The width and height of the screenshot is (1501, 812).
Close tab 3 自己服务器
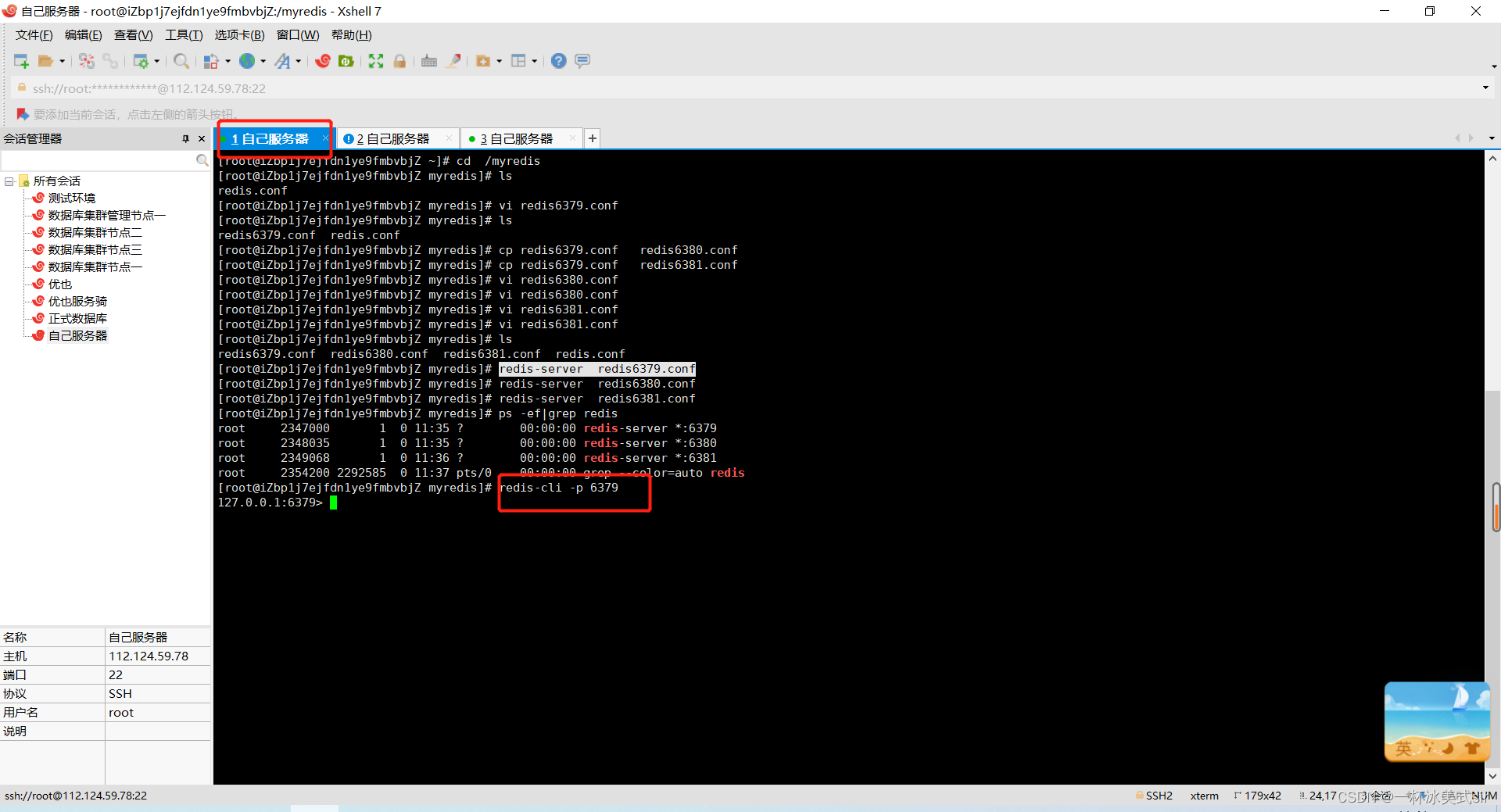click(572, 138)
